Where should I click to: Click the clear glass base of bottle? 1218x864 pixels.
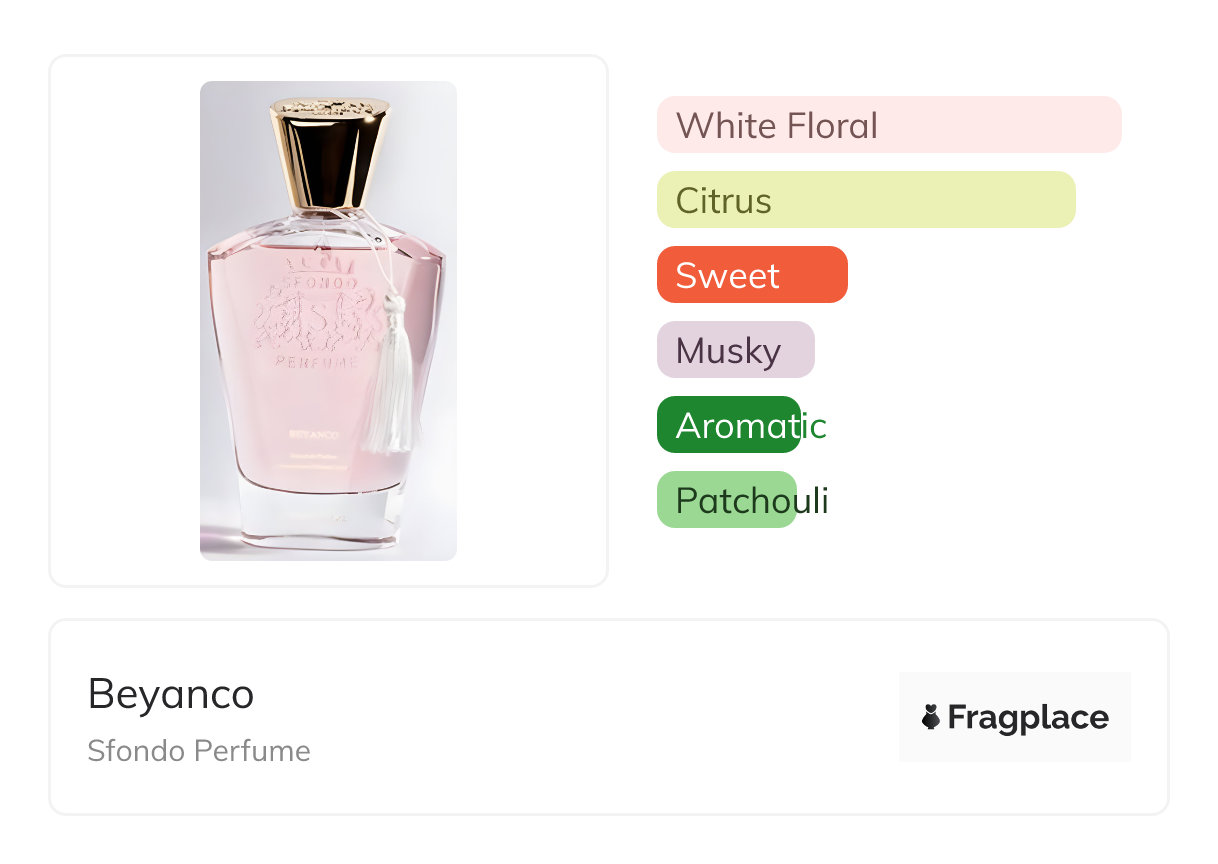326,518
